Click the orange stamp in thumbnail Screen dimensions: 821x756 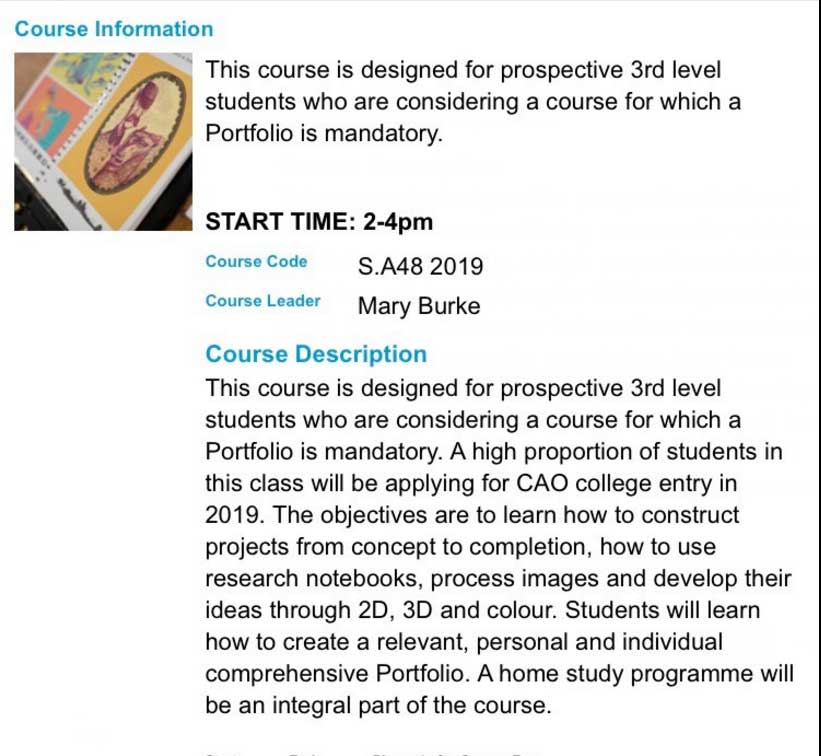[x=50, y=118]
